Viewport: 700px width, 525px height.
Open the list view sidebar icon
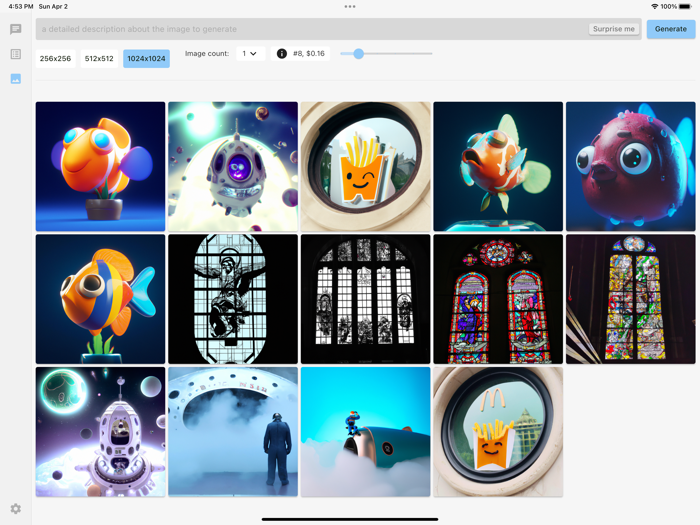tap(15, 54)
